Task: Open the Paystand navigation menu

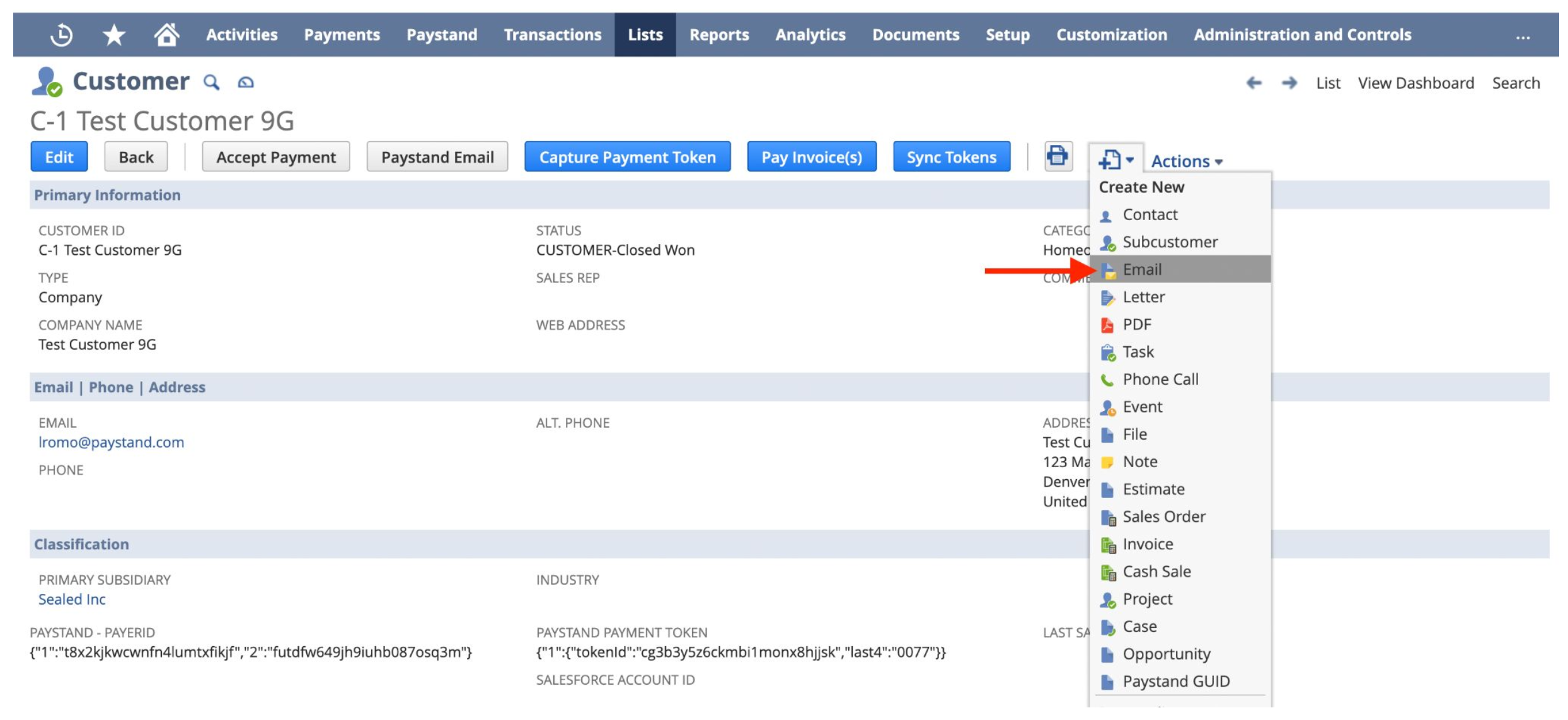Action: (442, 35)
